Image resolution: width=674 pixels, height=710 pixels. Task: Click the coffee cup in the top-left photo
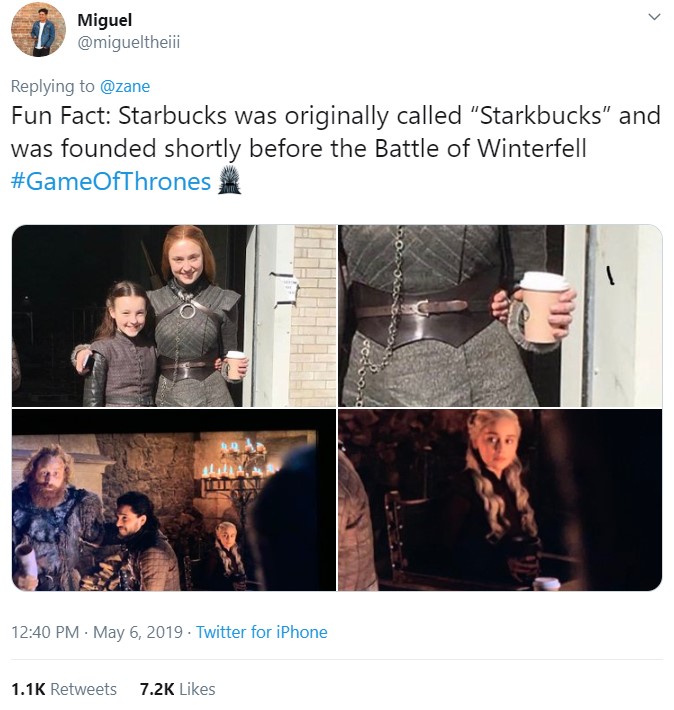click(236, 366)
